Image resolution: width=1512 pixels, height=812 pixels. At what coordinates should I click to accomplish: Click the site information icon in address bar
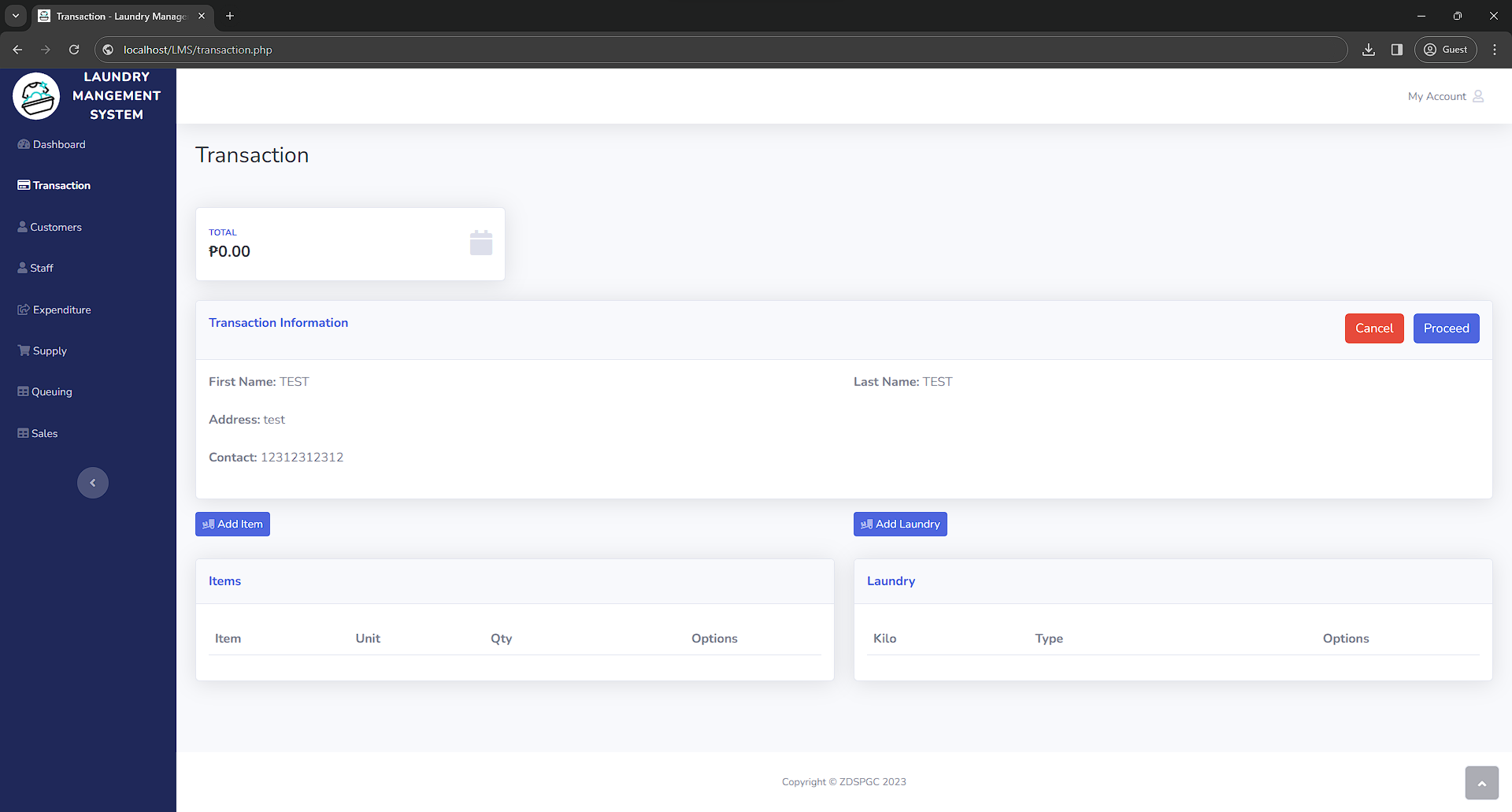[x=109, y=50]
